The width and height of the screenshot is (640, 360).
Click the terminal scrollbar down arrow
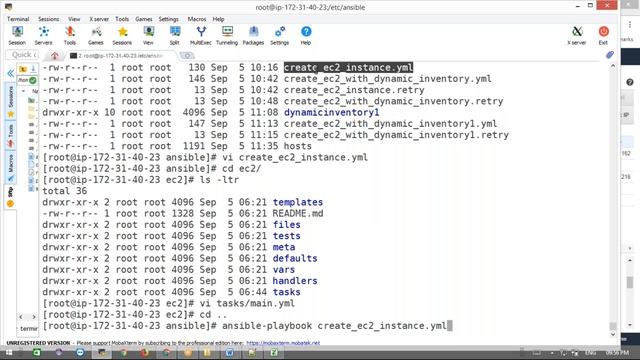click(x=613, y=334)
